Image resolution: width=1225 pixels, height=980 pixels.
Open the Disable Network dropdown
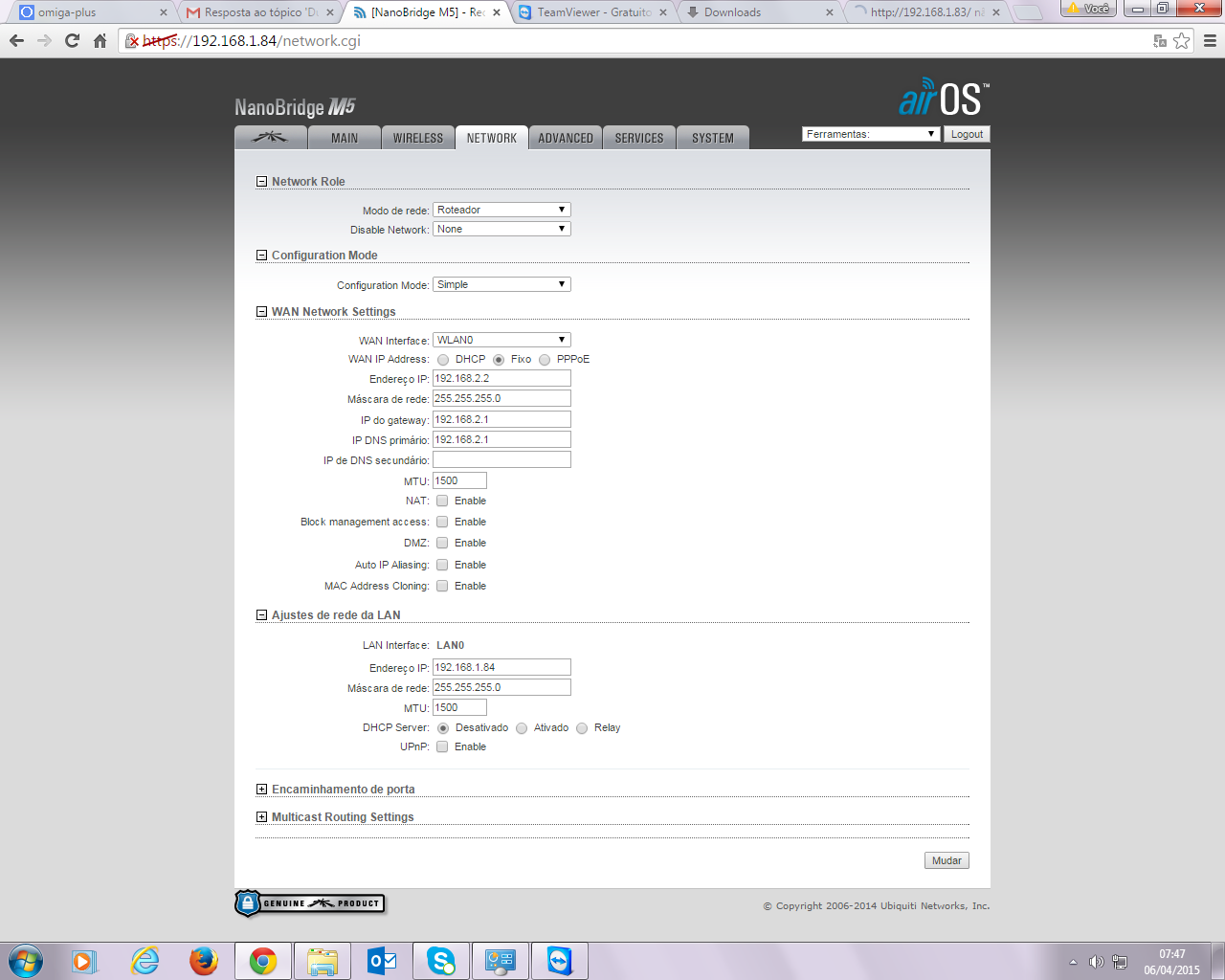(x=501, y=229)
